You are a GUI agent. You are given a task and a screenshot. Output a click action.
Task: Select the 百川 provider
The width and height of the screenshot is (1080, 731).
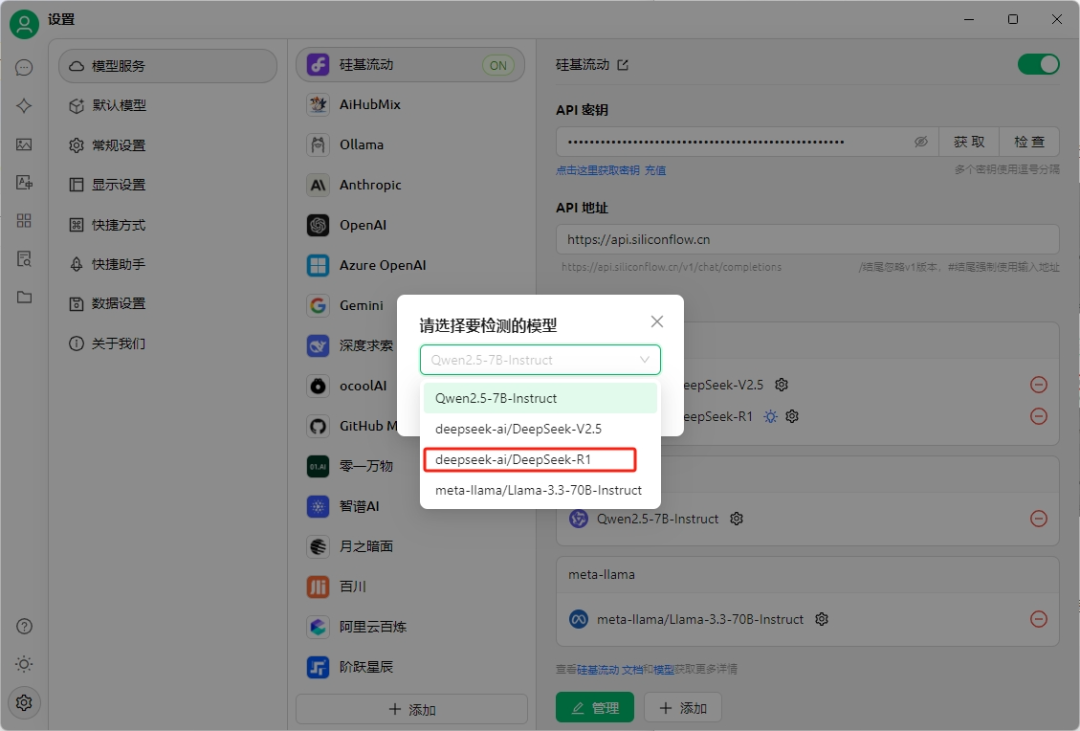(411, 587)
